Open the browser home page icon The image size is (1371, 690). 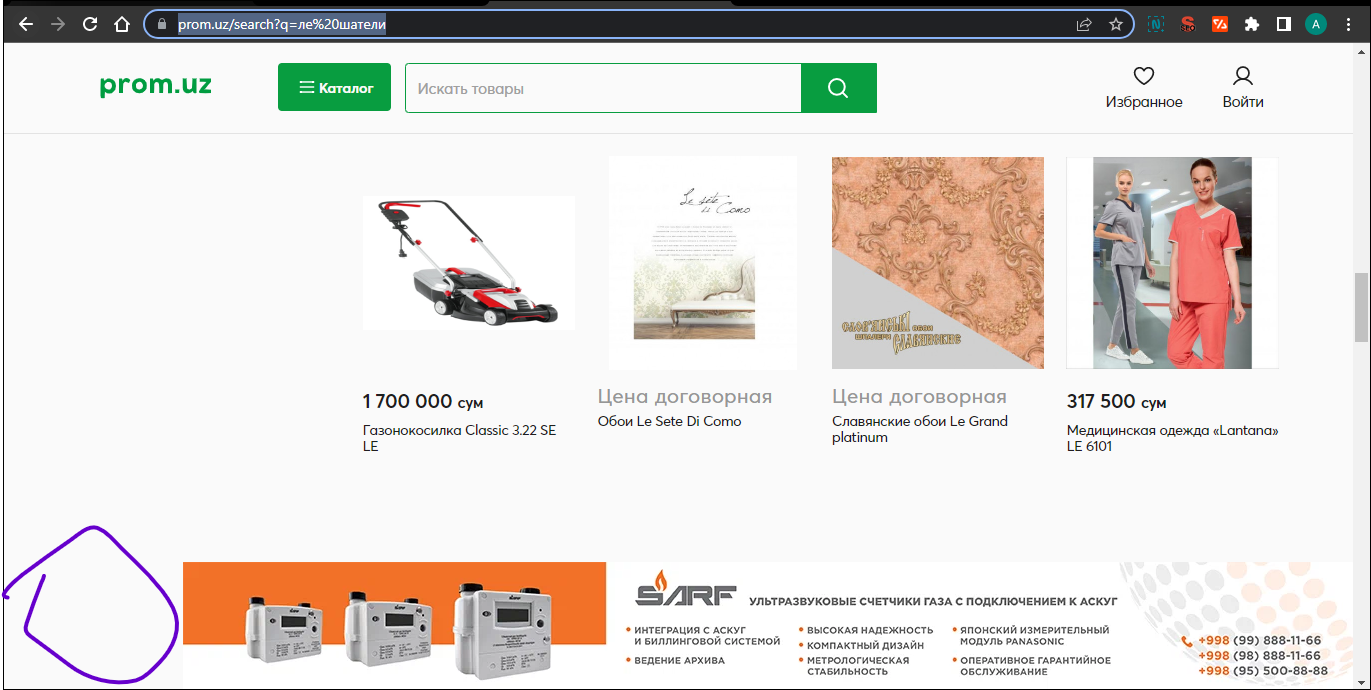[x=122, y=24]
